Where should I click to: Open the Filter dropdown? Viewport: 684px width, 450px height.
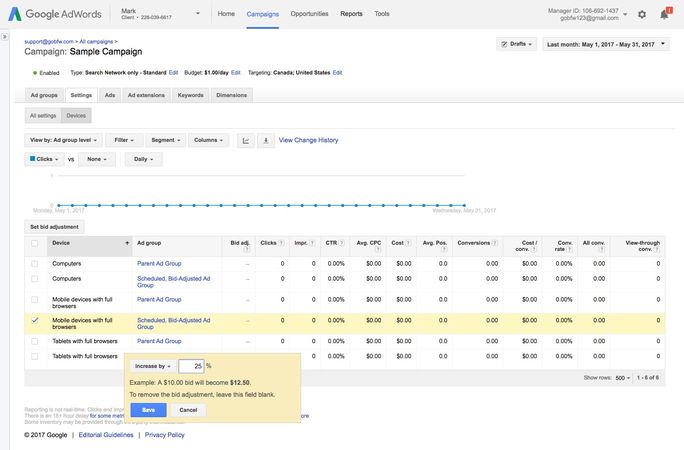click(x=124, y=140)
